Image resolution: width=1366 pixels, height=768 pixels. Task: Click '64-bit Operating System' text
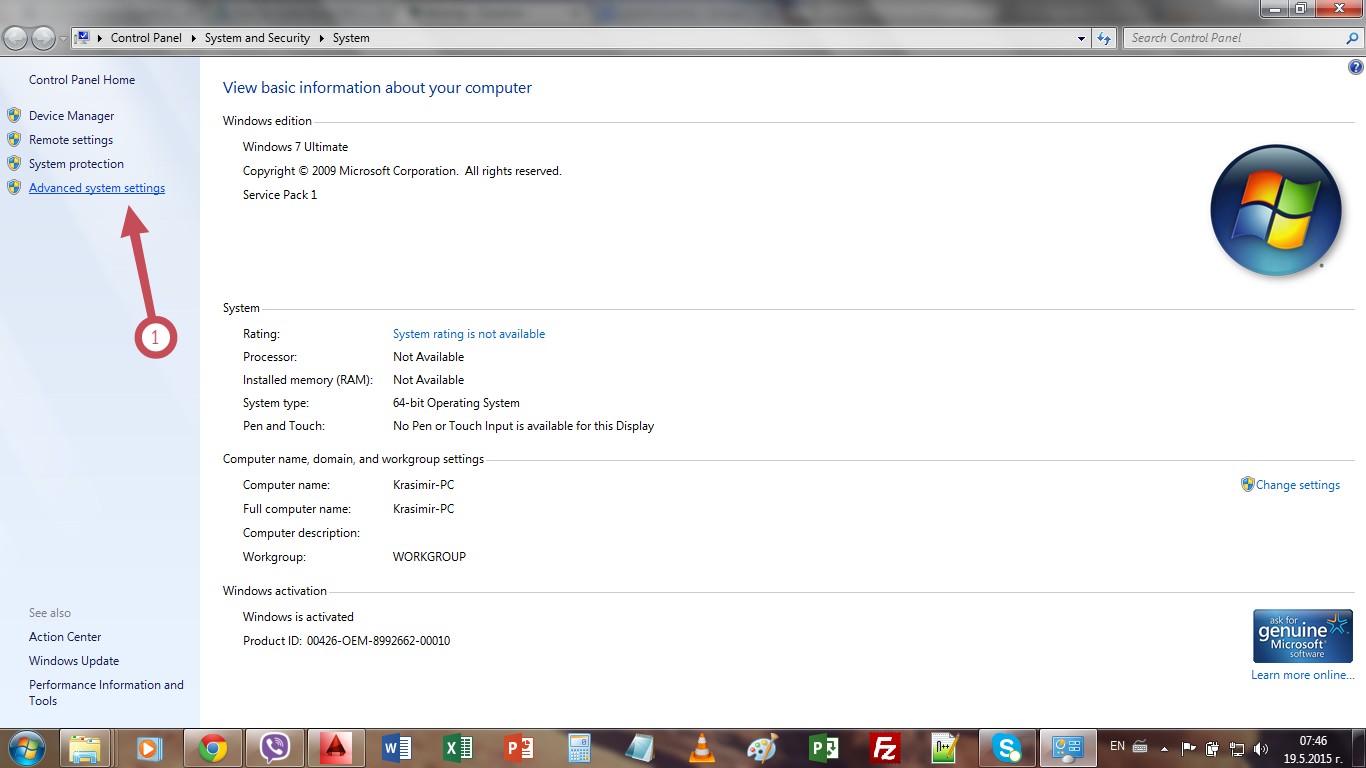[456, 403]
